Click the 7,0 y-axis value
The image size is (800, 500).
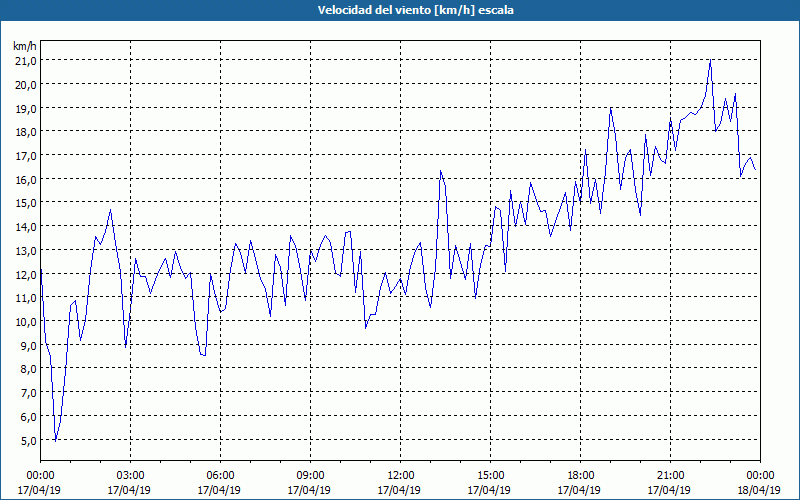(x=29, y=393)
